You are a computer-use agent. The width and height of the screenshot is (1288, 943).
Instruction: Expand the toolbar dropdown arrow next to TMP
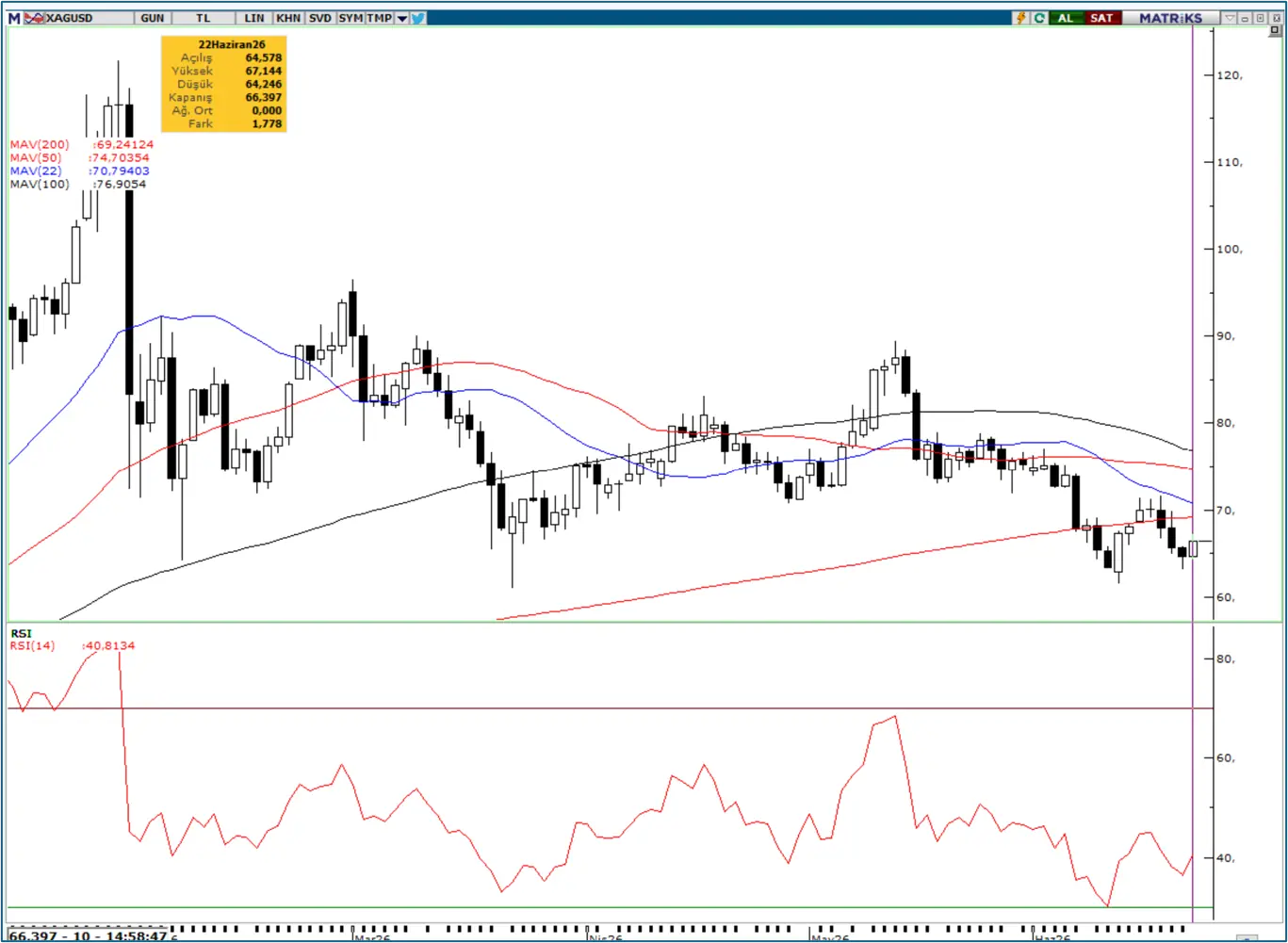(x=402, y=18)
